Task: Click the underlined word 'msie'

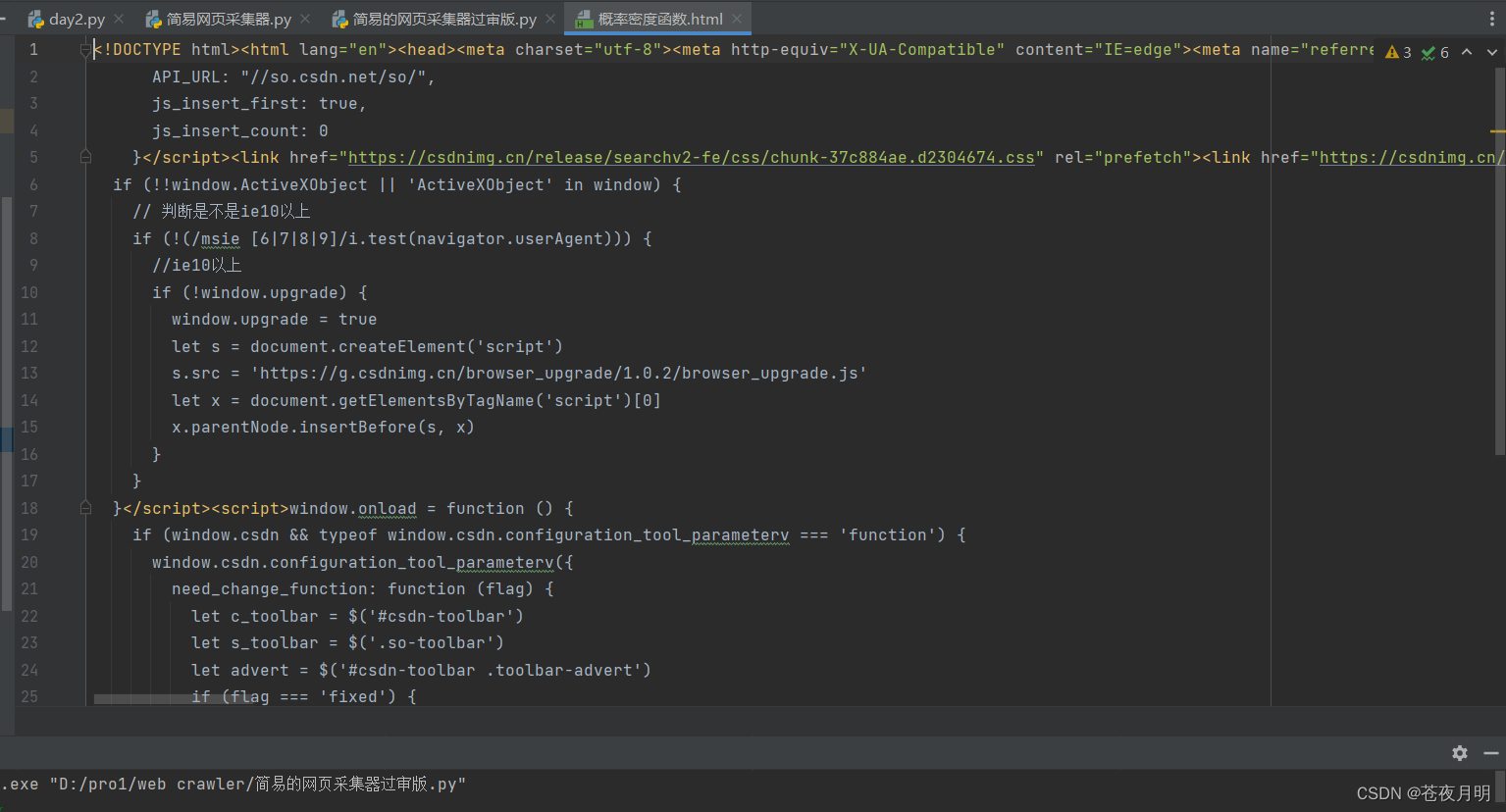Action: (220, 238)
